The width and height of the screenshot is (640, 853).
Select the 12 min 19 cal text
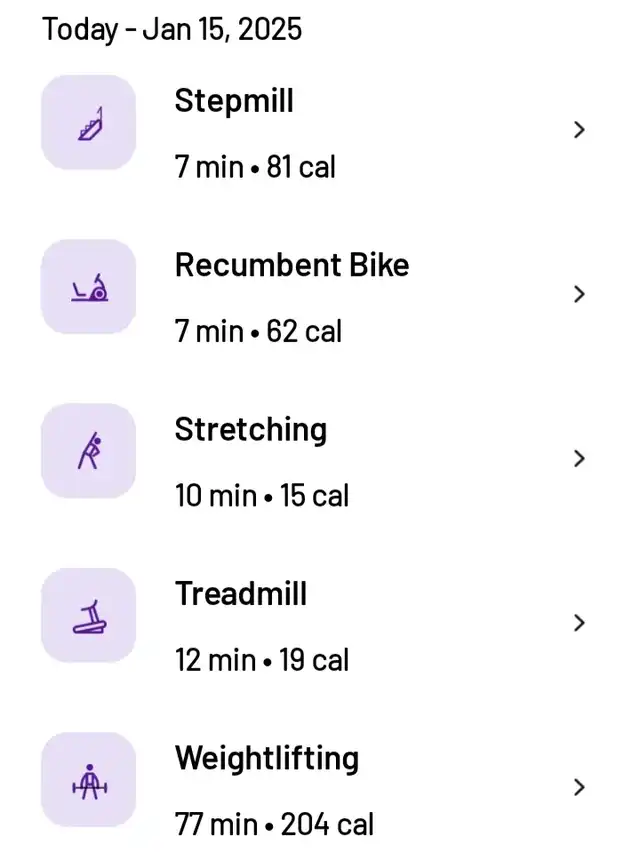click(x=262, y=659)
